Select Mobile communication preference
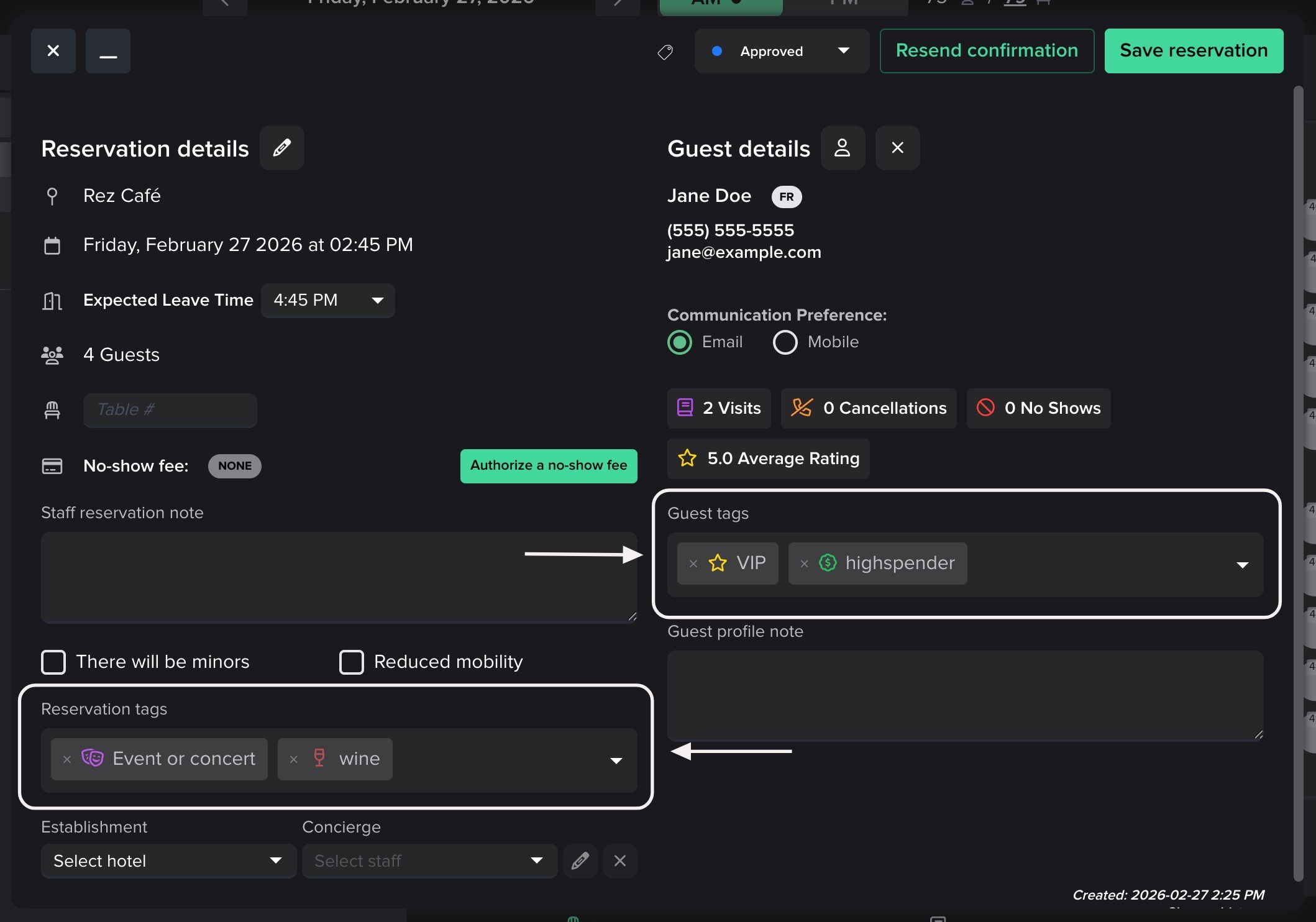Screen dimensions: 1316x922 (x=785, y=342)
